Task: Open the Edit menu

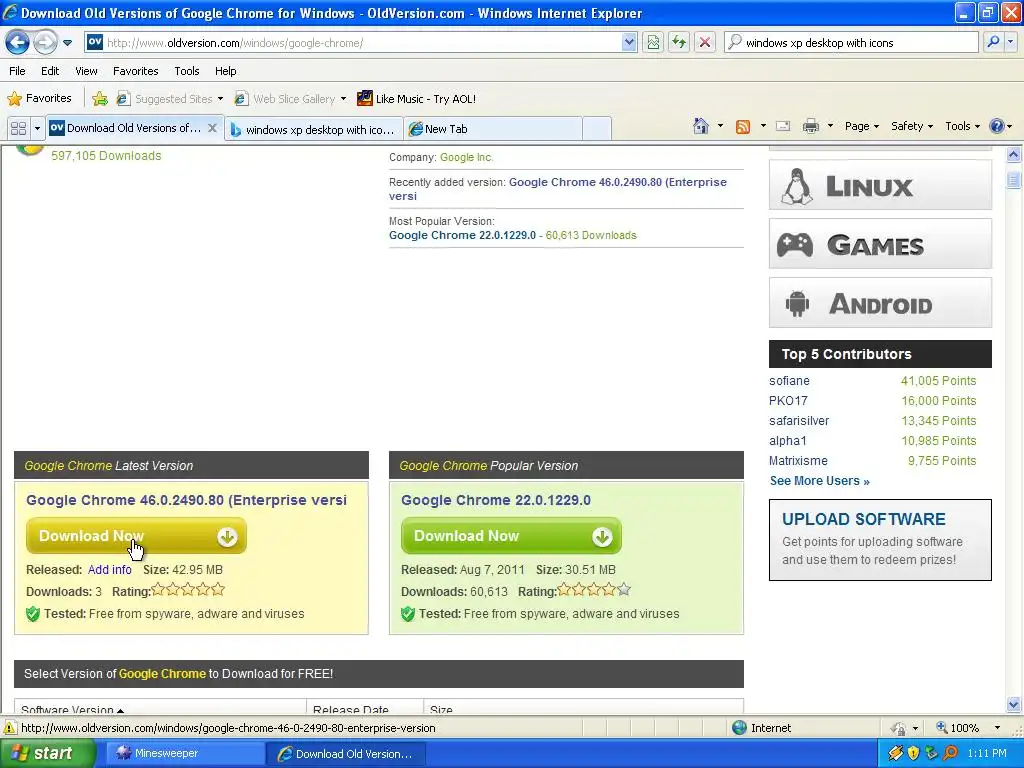Action: (50, 71)
